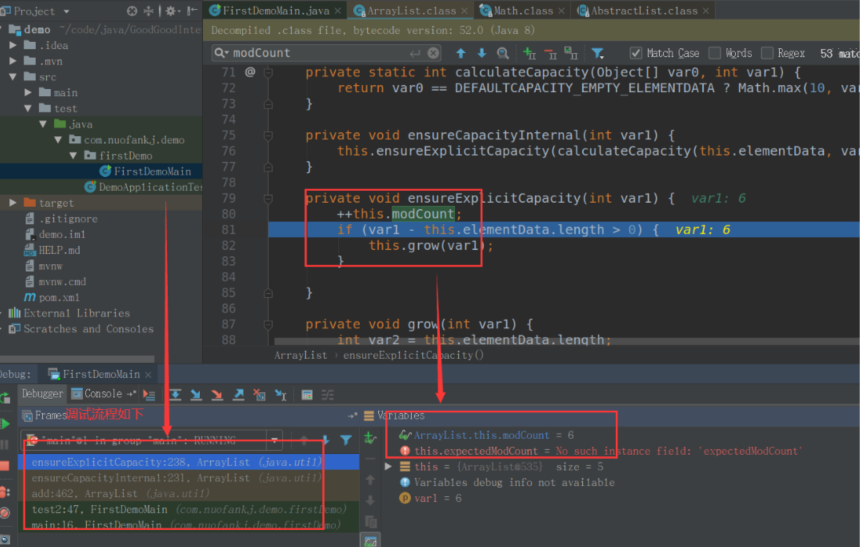Open the Console tab
The image size is (860, 547).
pyautogui.click(x=103, y=394)
